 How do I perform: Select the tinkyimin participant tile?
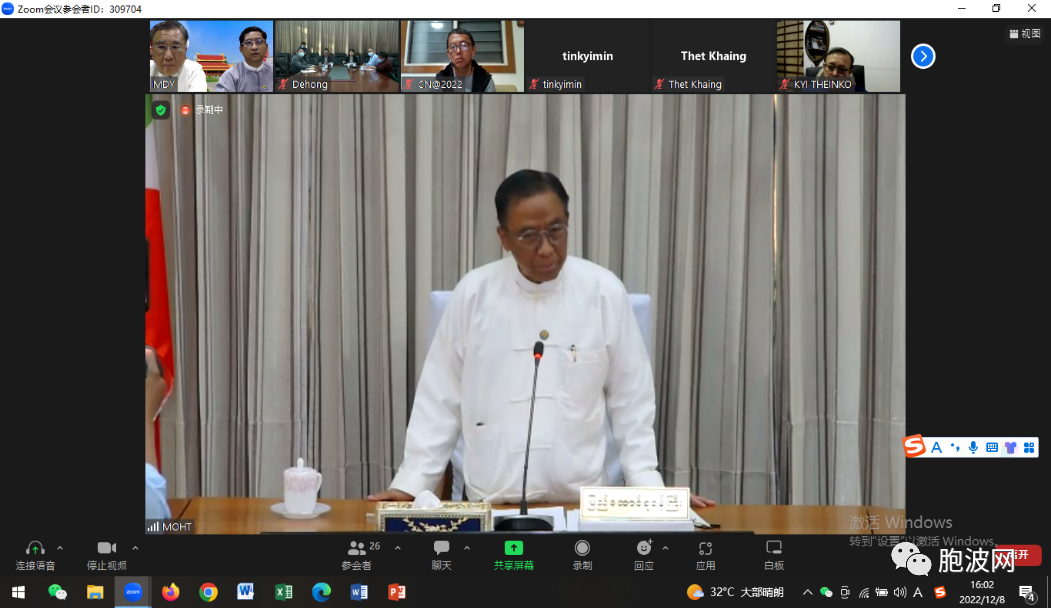588,56
